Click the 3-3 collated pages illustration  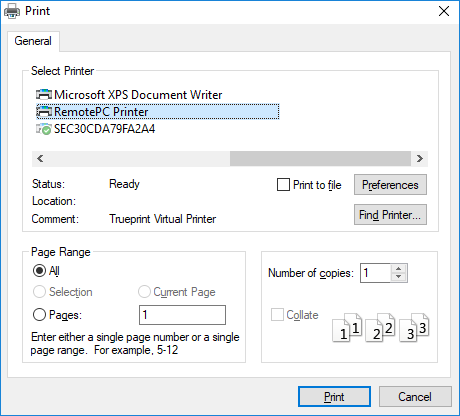(x=414, y=327)
